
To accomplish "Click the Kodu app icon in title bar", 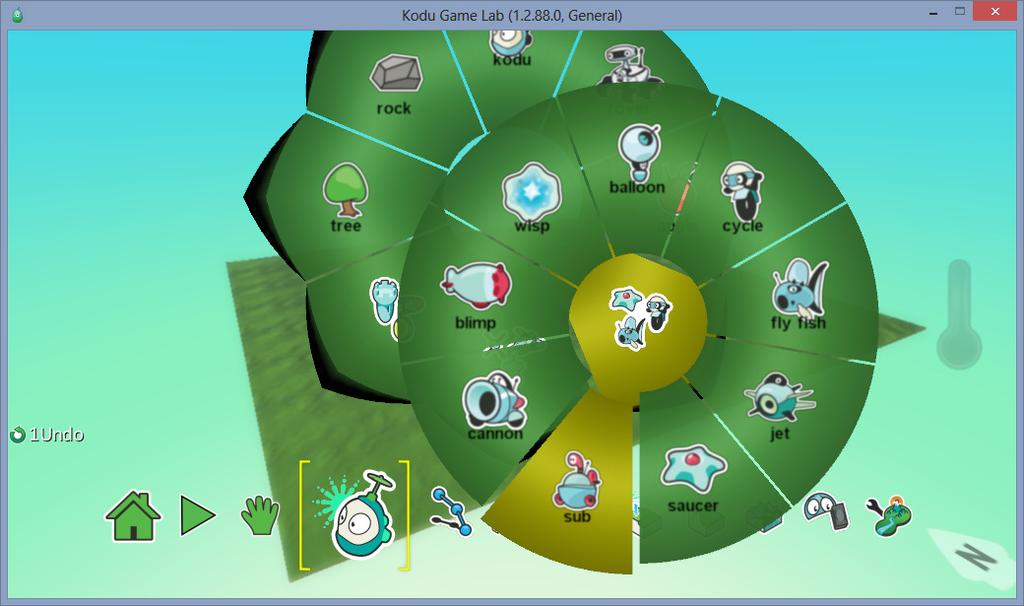I will click(18, 14).
